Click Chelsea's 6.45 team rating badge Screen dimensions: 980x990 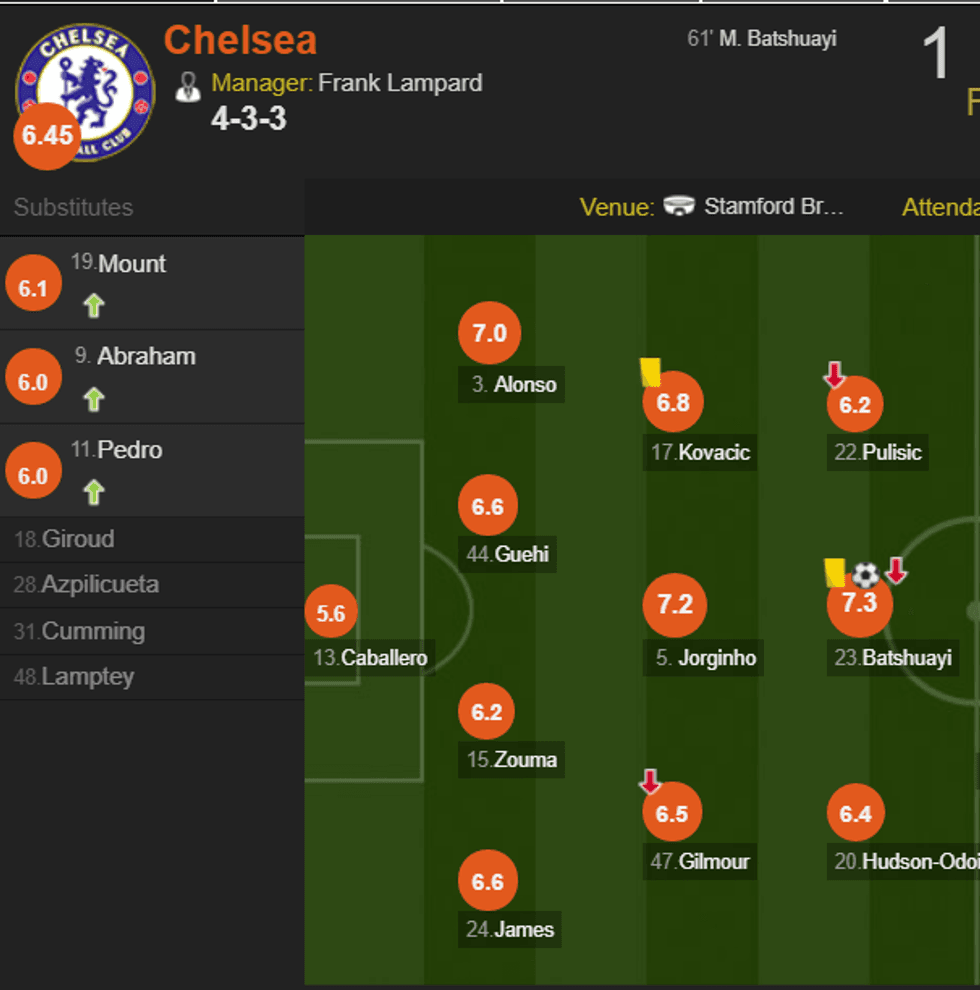[x=46, y=136]
